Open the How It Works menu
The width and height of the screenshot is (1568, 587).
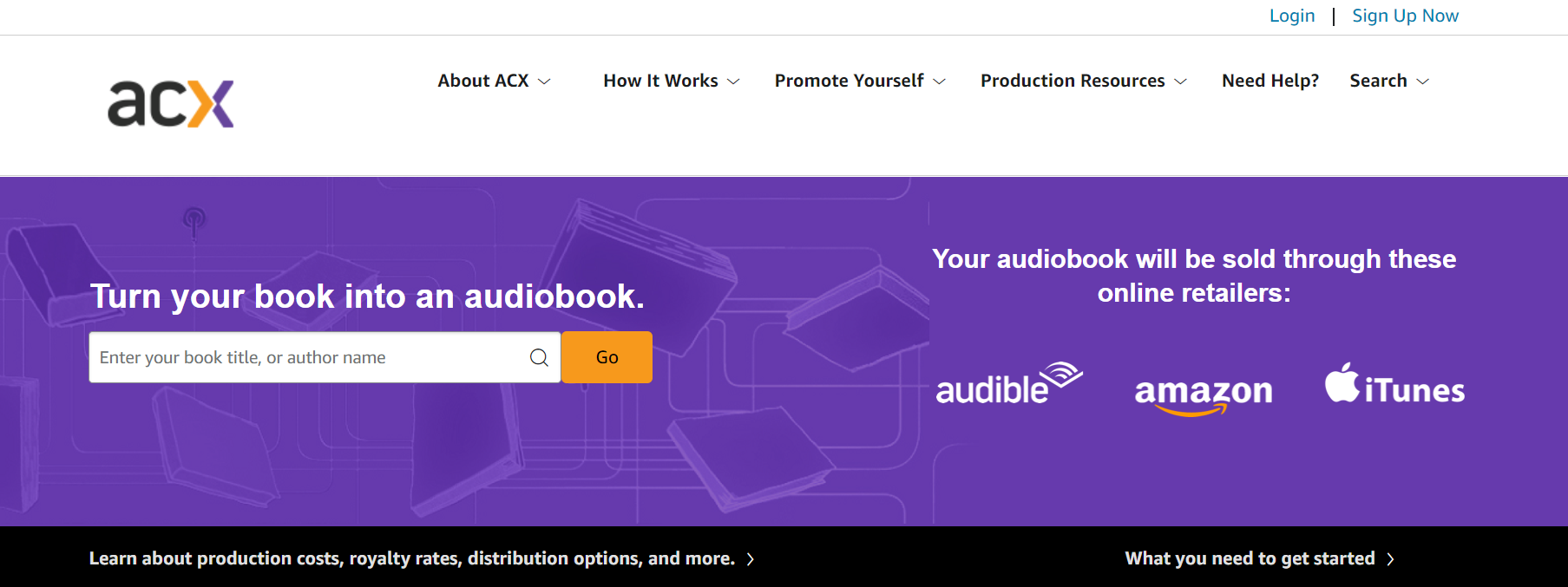pyautogui.click(x=672, y=81)
